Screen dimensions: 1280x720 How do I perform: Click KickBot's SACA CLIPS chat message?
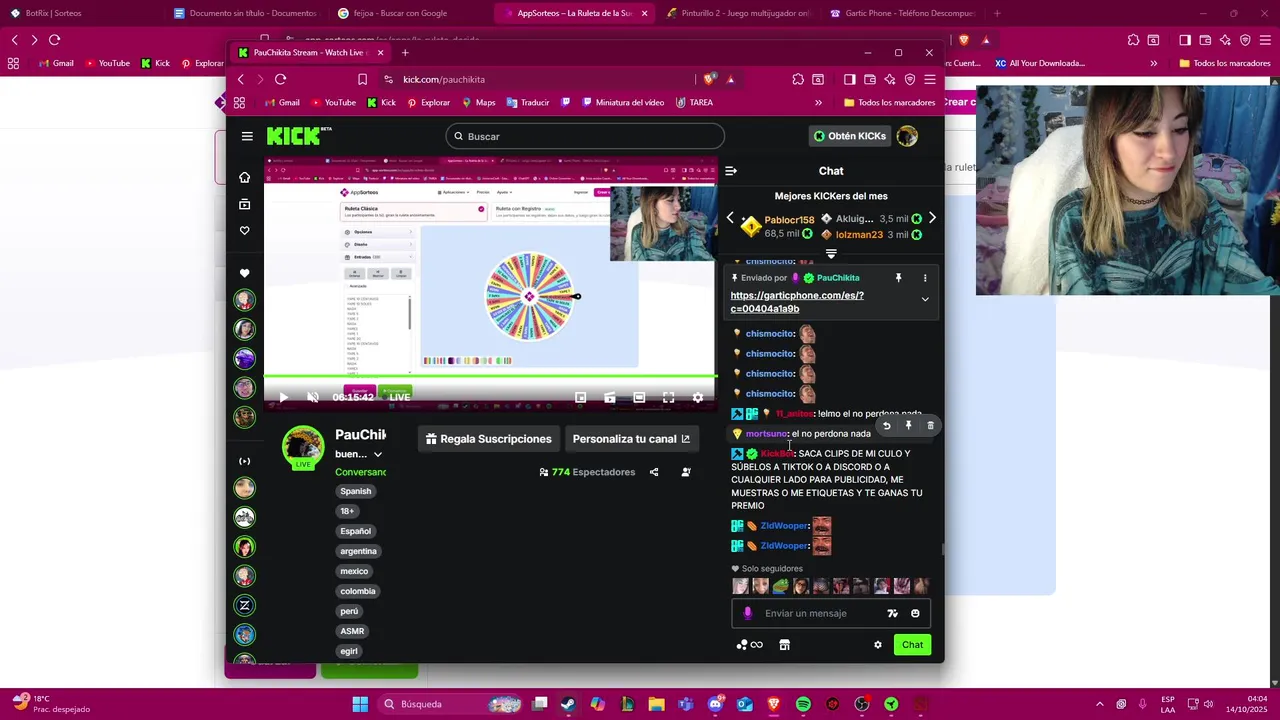(827, 480)
